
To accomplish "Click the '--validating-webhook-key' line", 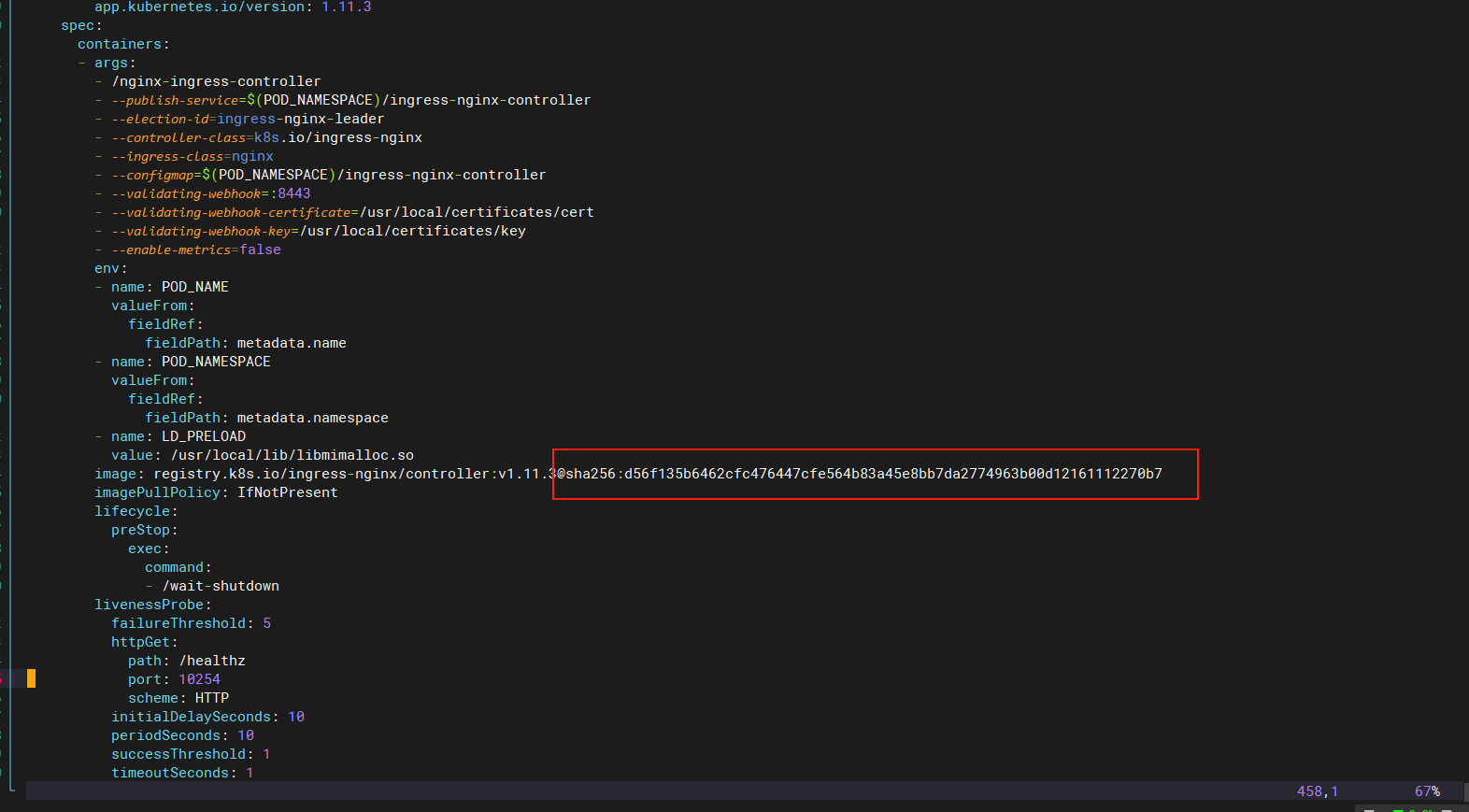I will [319, 231].
